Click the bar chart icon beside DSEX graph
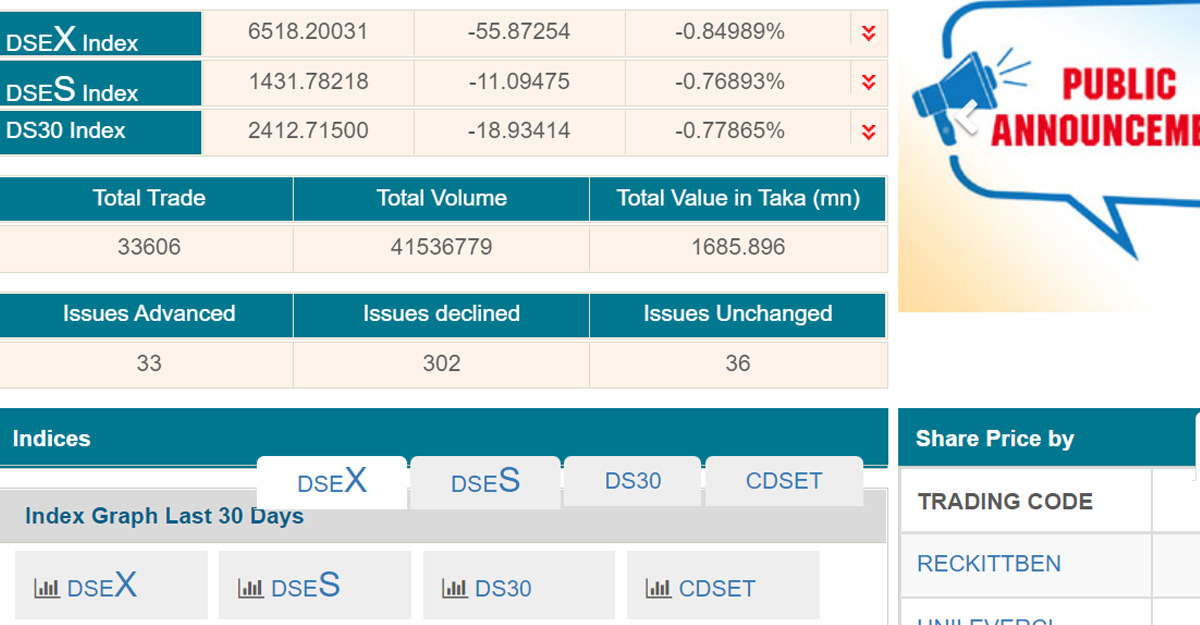Viewport: 1200px width, 625px height. 47,588
